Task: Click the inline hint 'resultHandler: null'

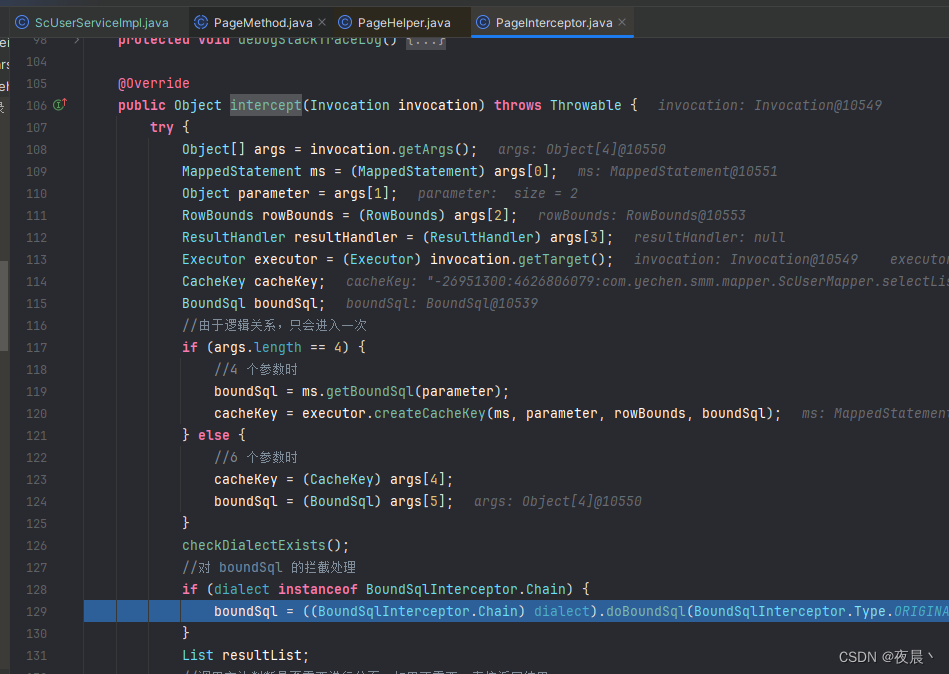Action: (x=709, y=237)
